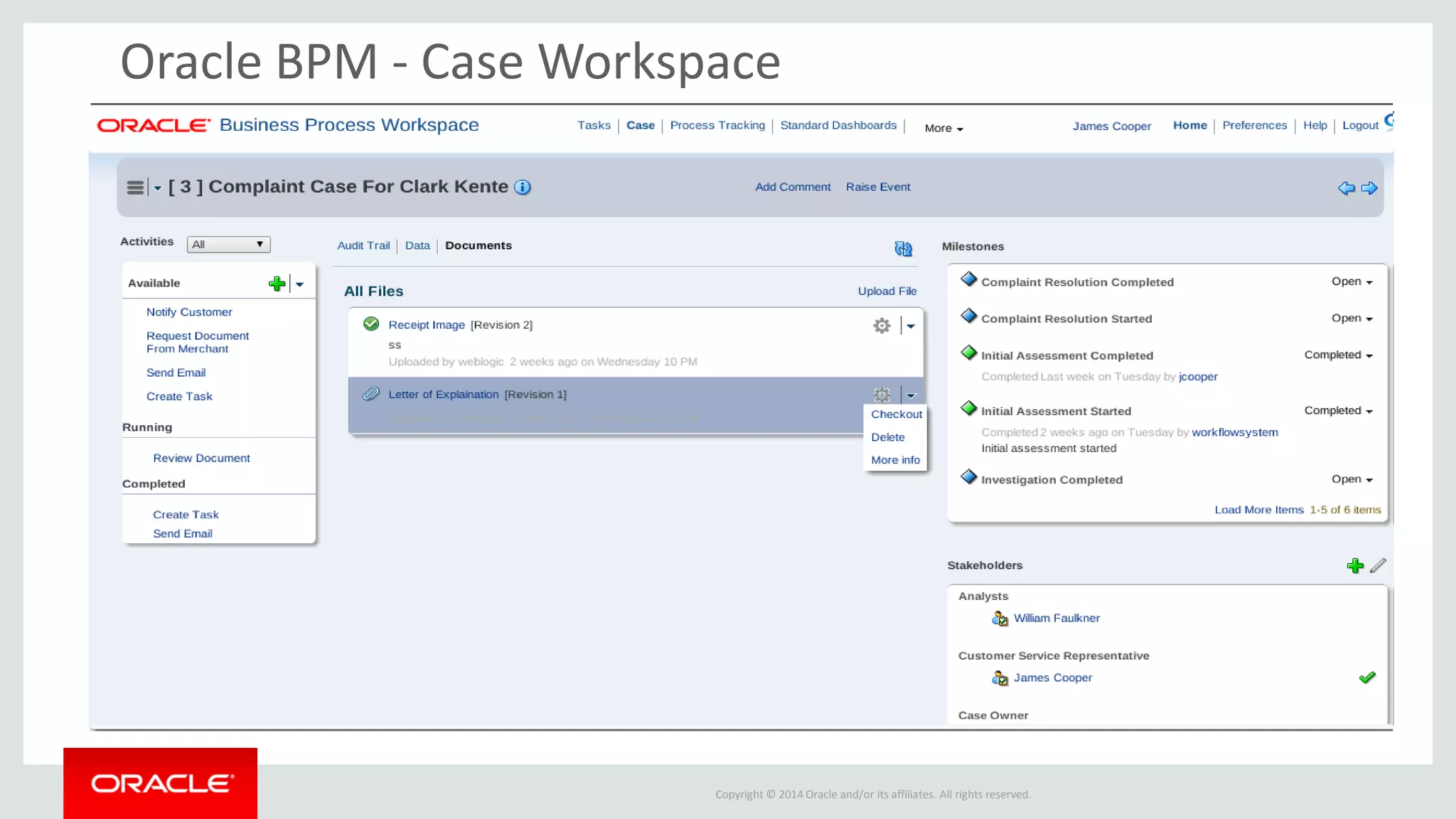Image resolution: width=1456 pixels, height=819 pixels.
Task: Click gear icon for Letter of Explaination
Action: (882, 395)
